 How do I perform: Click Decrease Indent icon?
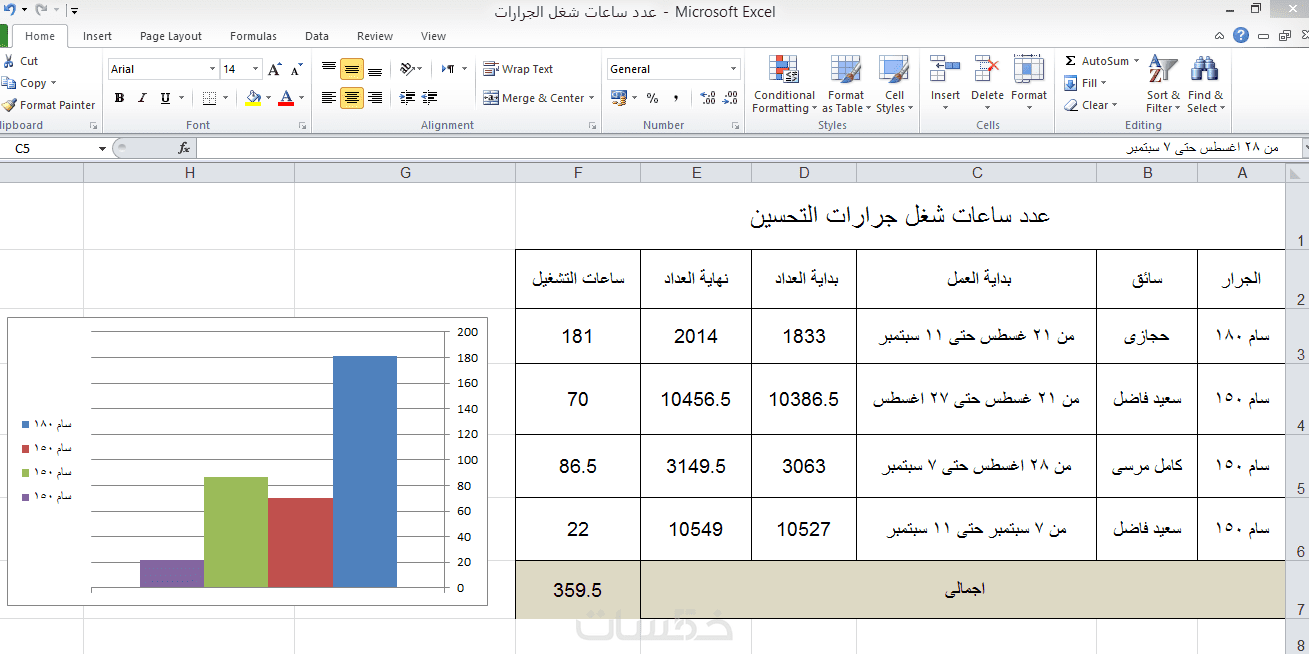click(x=407, y=98)
